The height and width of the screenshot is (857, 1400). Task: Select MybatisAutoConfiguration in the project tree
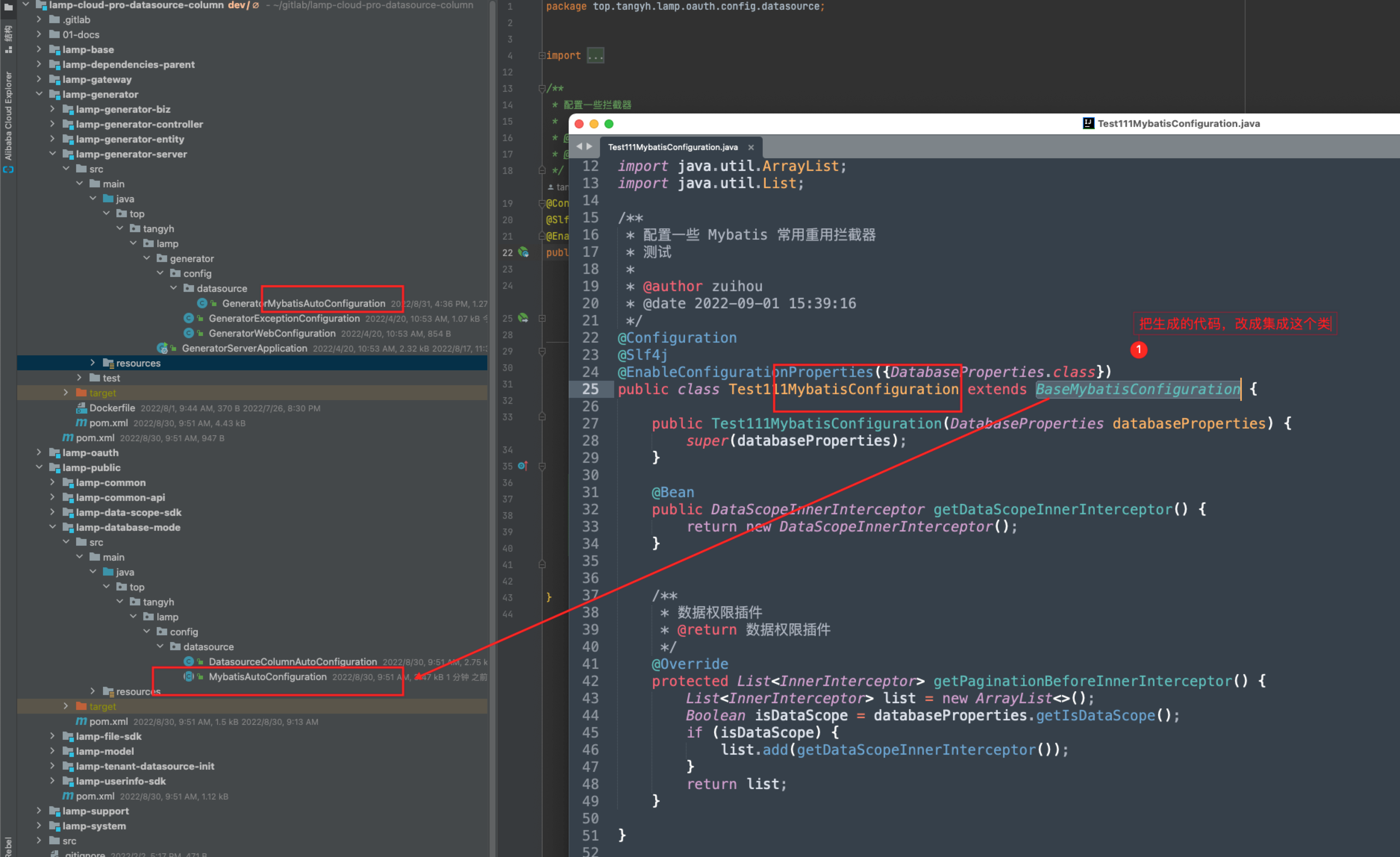pos(267,677)
